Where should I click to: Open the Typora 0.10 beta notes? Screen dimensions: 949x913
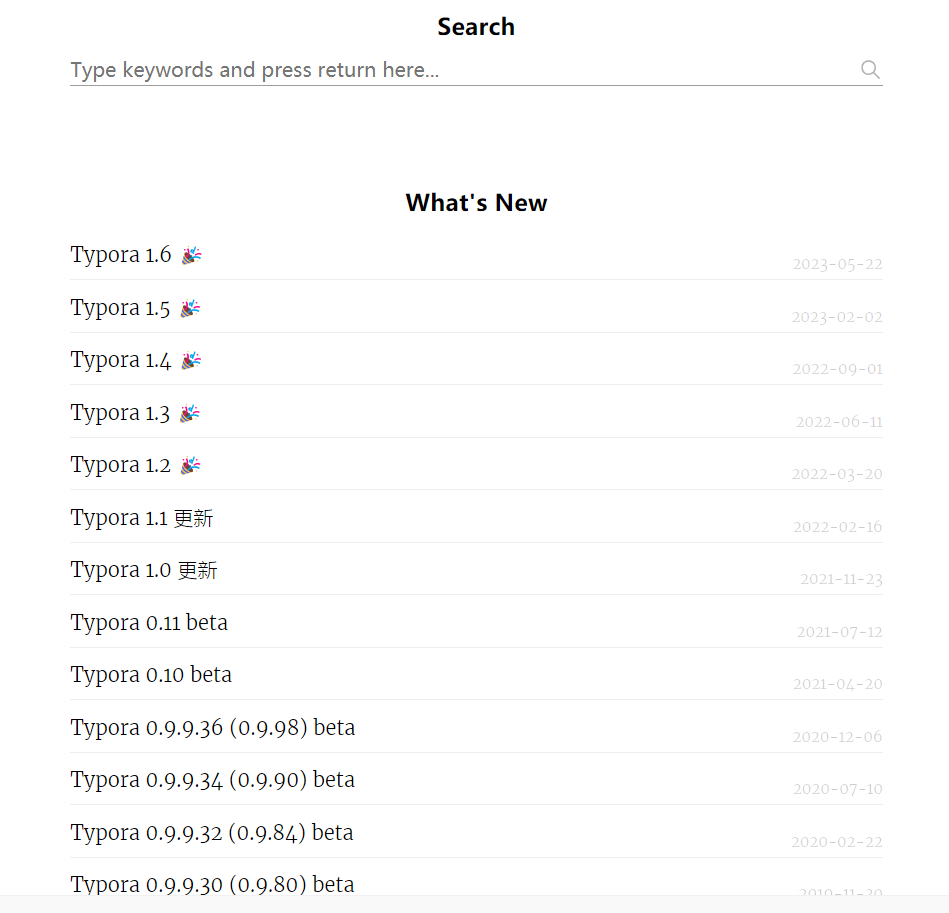(x=151, y=675)
